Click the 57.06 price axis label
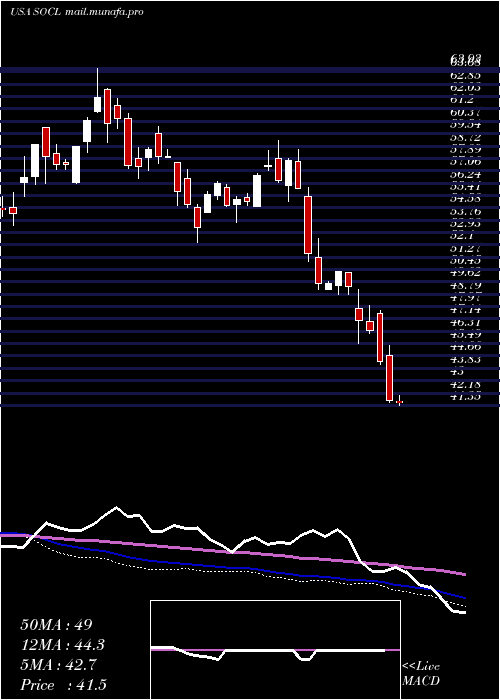This screenshot has width=500, height=700. coord(465,162)
